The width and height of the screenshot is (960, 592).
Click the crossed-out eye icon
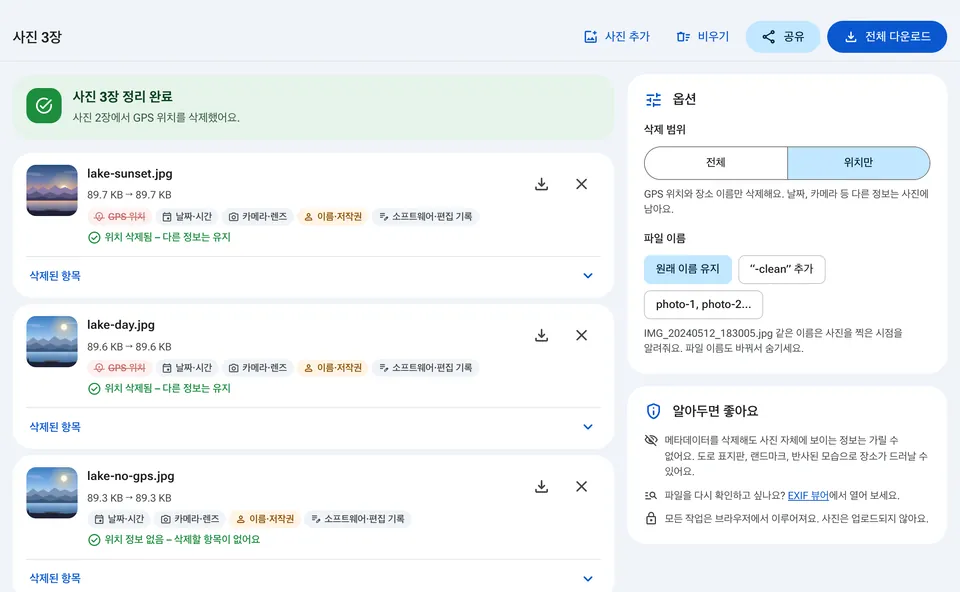pyautogui.click(x=651, y=440)
